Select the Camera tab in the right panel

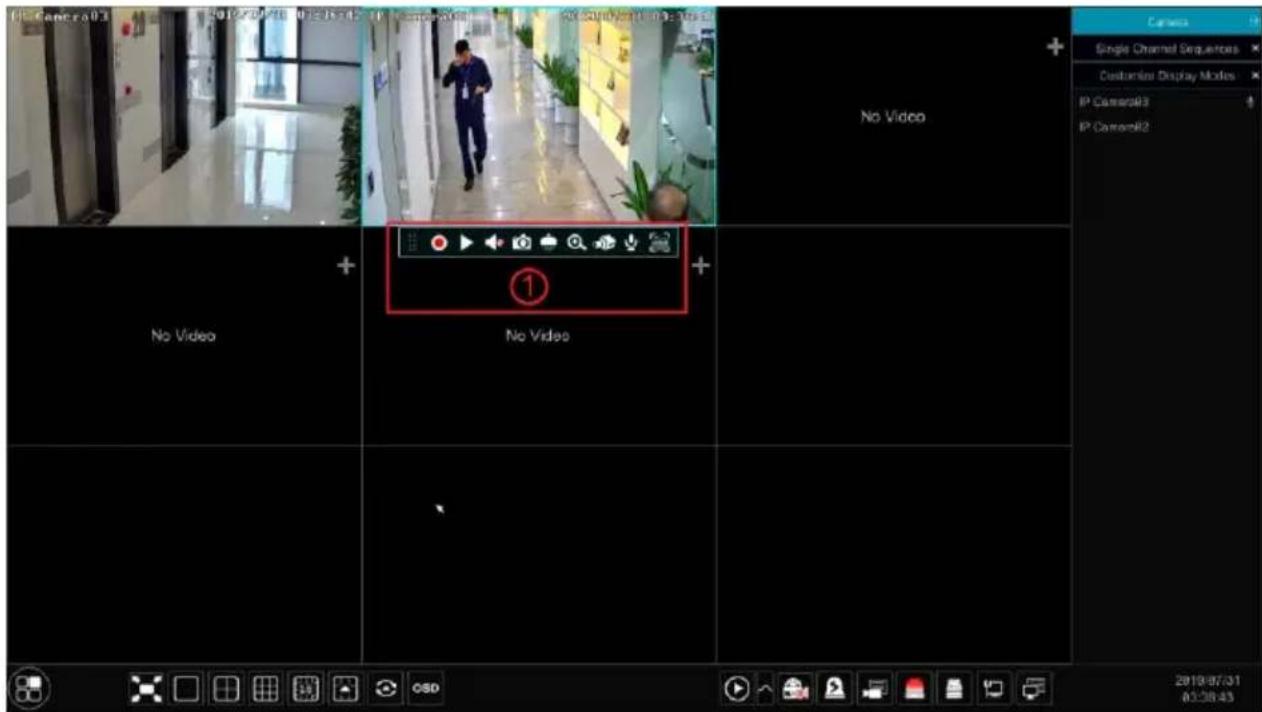tap(1167, 21)
